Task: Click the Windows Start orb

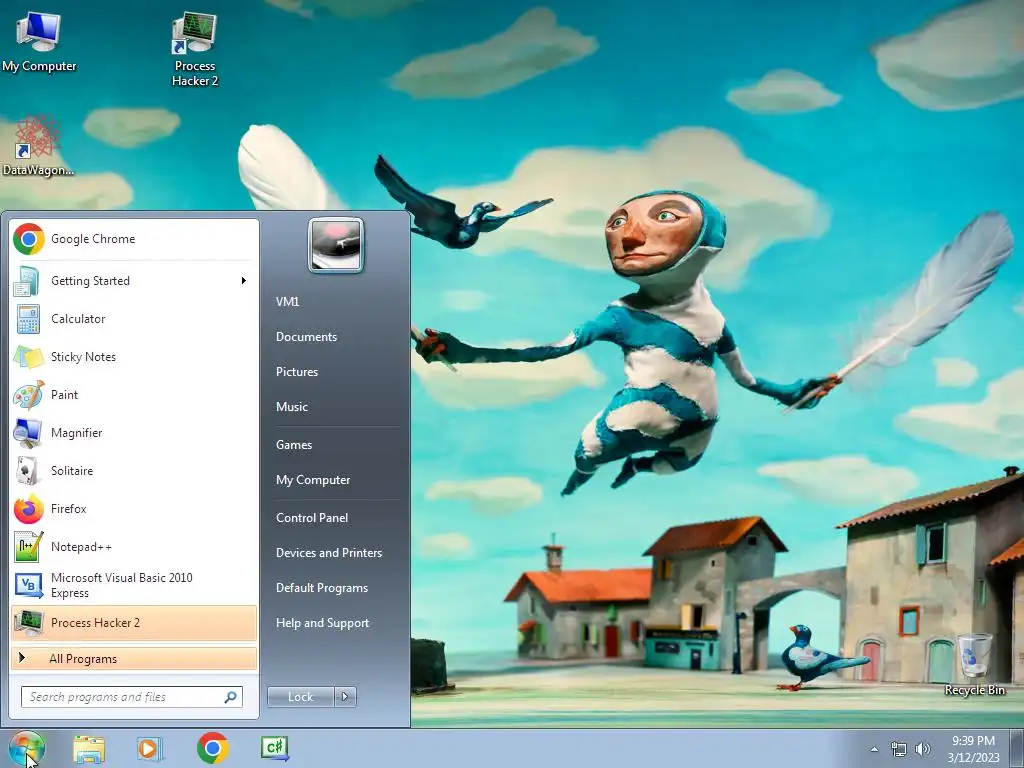Action: point(27,749)
